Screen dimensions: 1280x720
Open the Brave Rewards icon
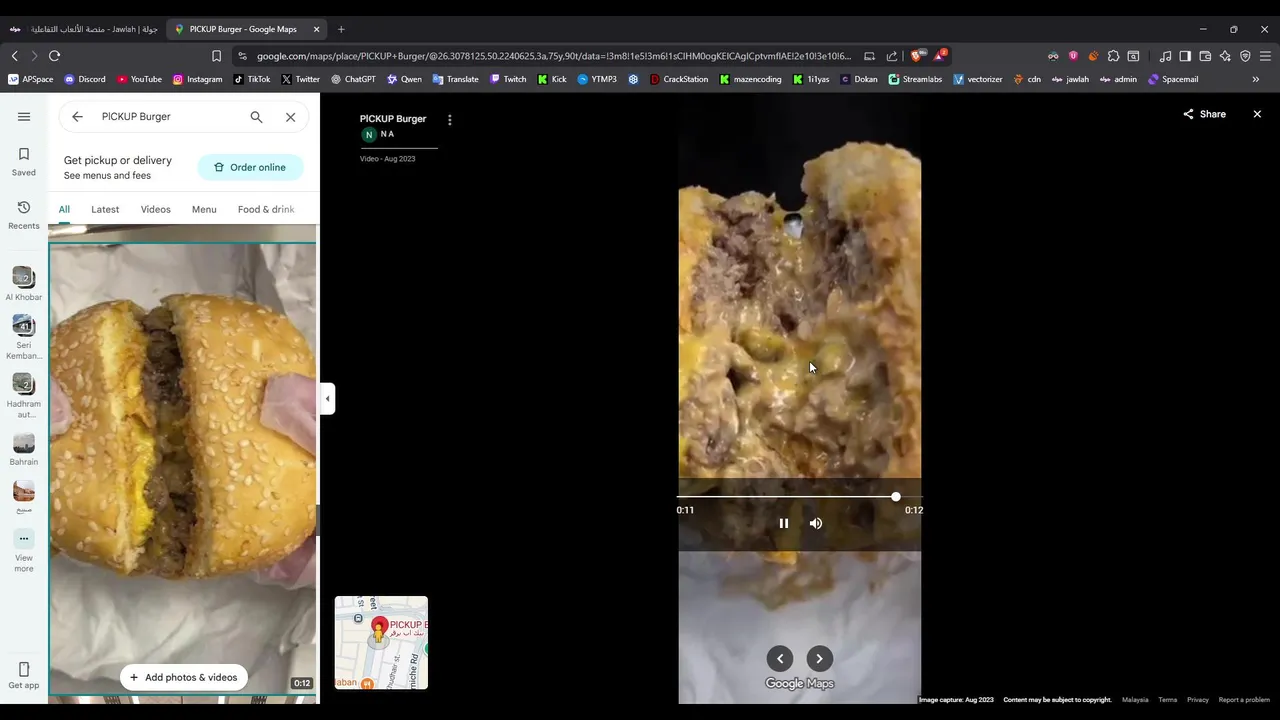939,56
